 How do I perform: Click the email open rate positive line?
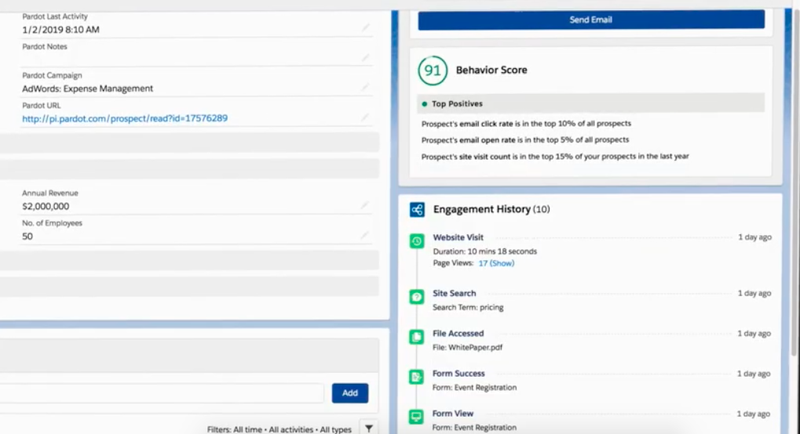[525, 140]
